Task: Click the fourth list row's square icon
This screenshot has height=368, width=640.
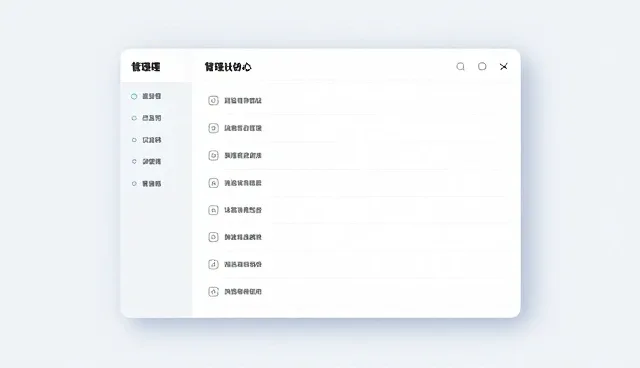Action: [x=213, y=183]
